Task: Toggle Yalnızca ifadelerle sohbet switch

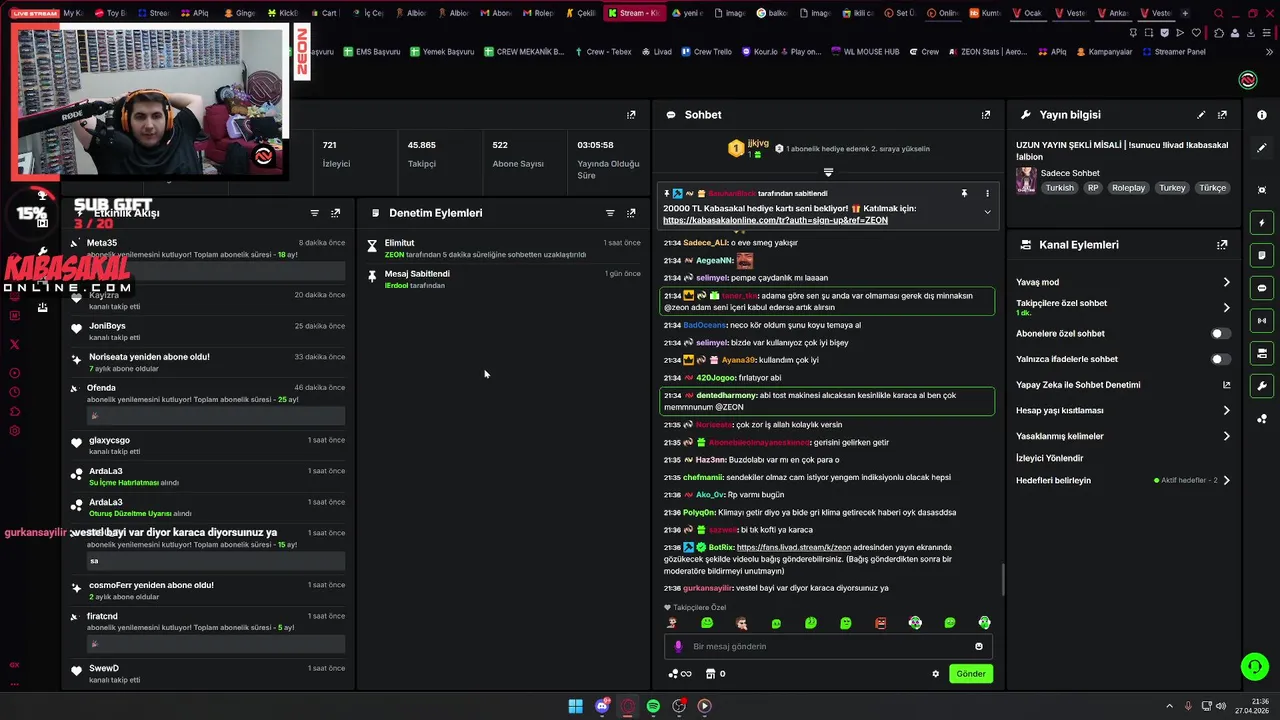Action: tap(1221, 359)
